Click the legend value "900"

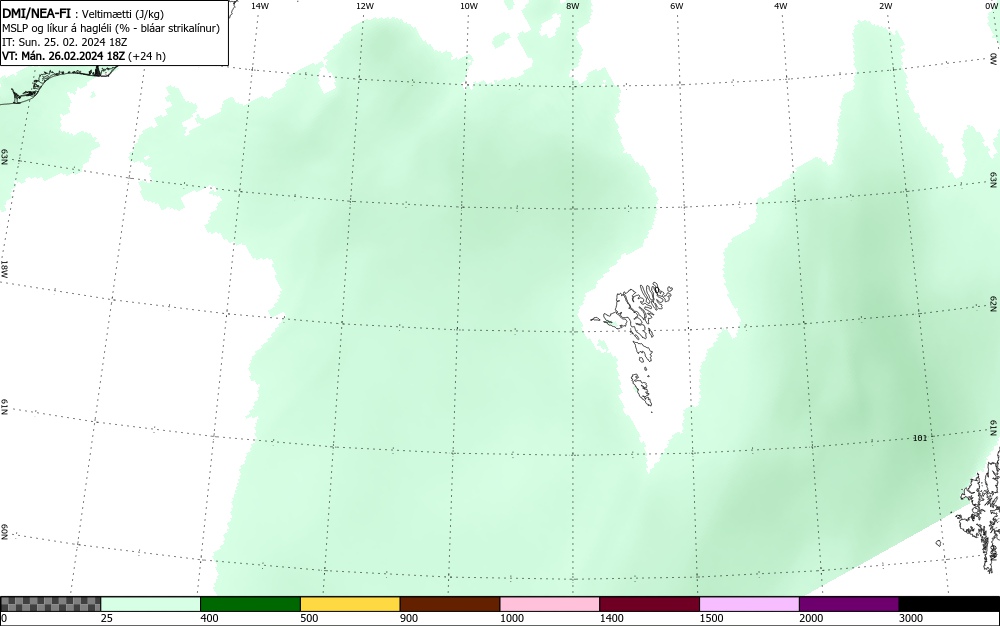point(409,618)
